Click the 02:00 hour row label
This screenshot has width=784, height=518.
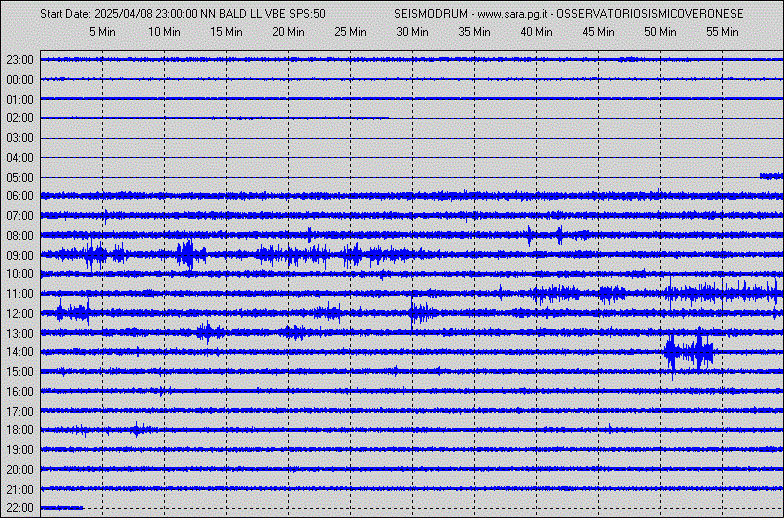coord(20,118)
